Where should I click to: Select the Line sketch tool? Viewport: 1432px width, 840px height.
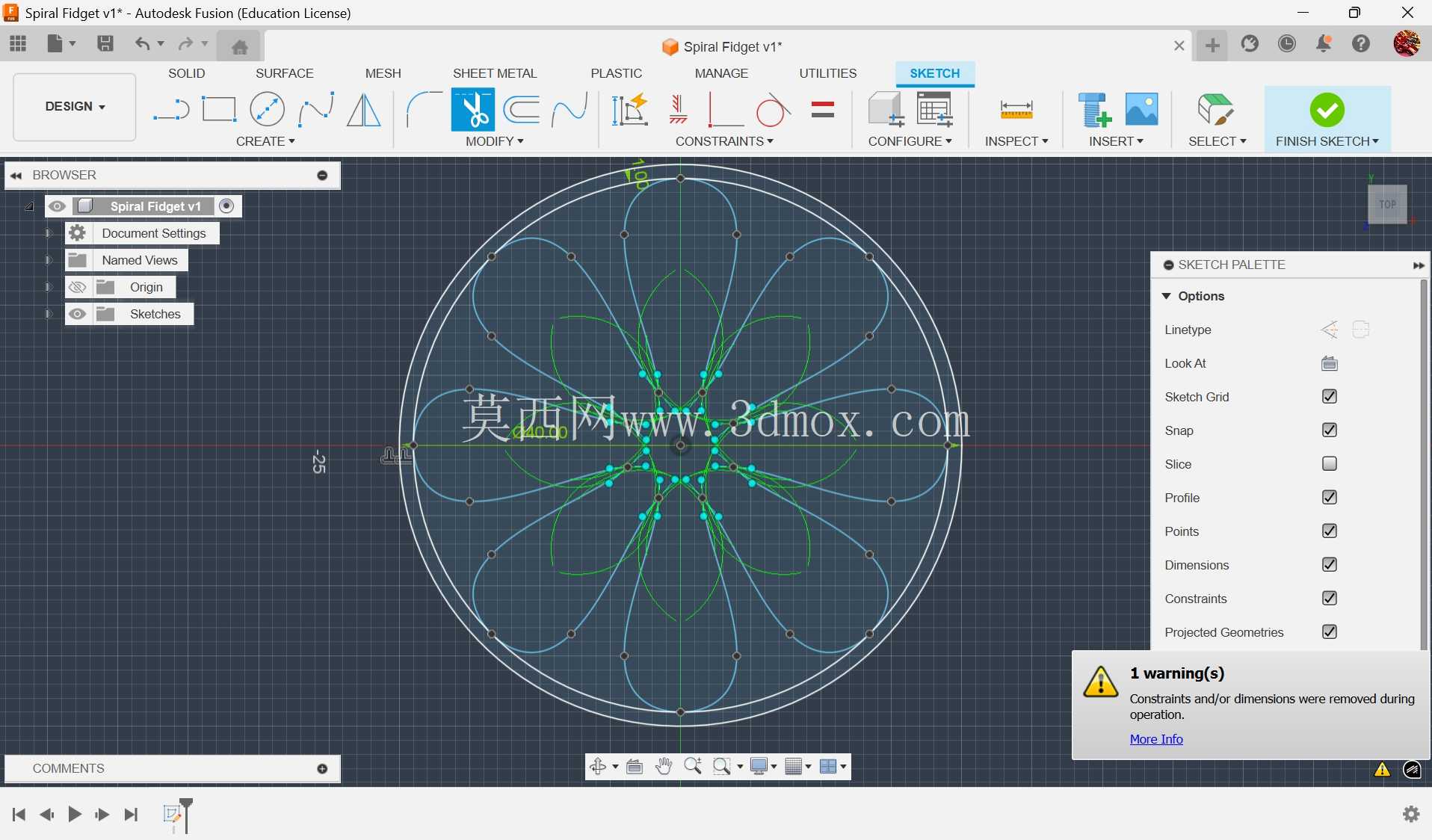coord(171,110)
